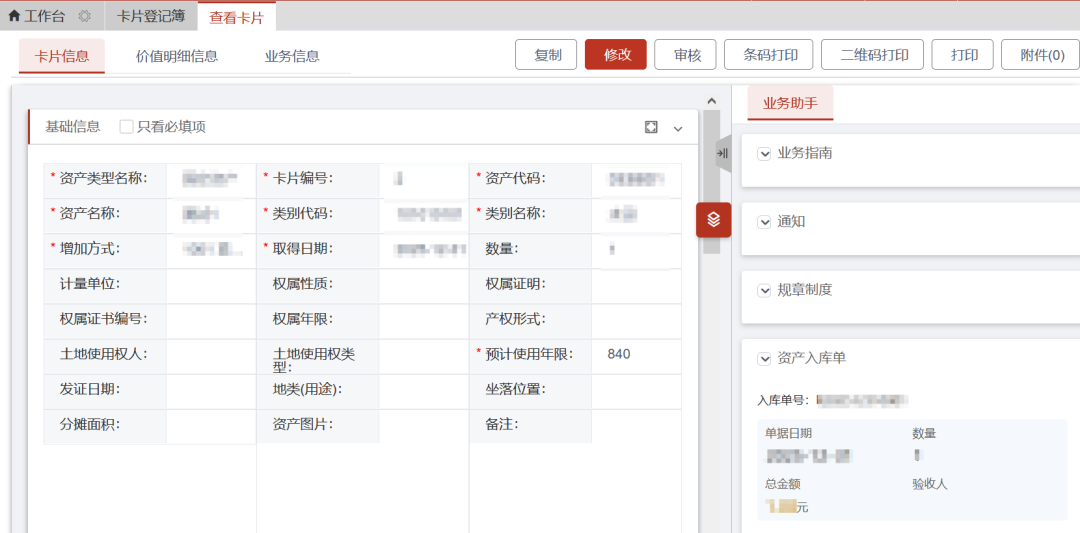1080x533 pixels.
Task: Click the 类别代码 label
Action: click(304, 213)
